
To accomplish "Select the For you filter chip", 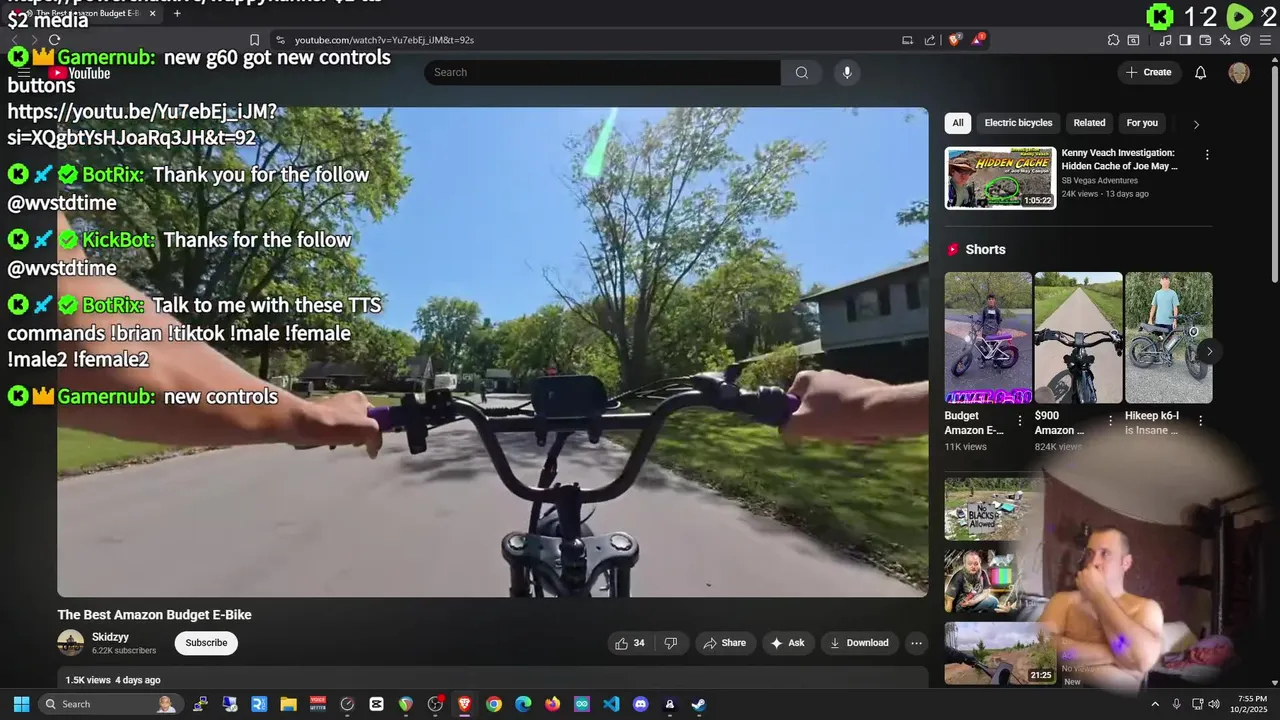I will click(x=1142, y=123).
